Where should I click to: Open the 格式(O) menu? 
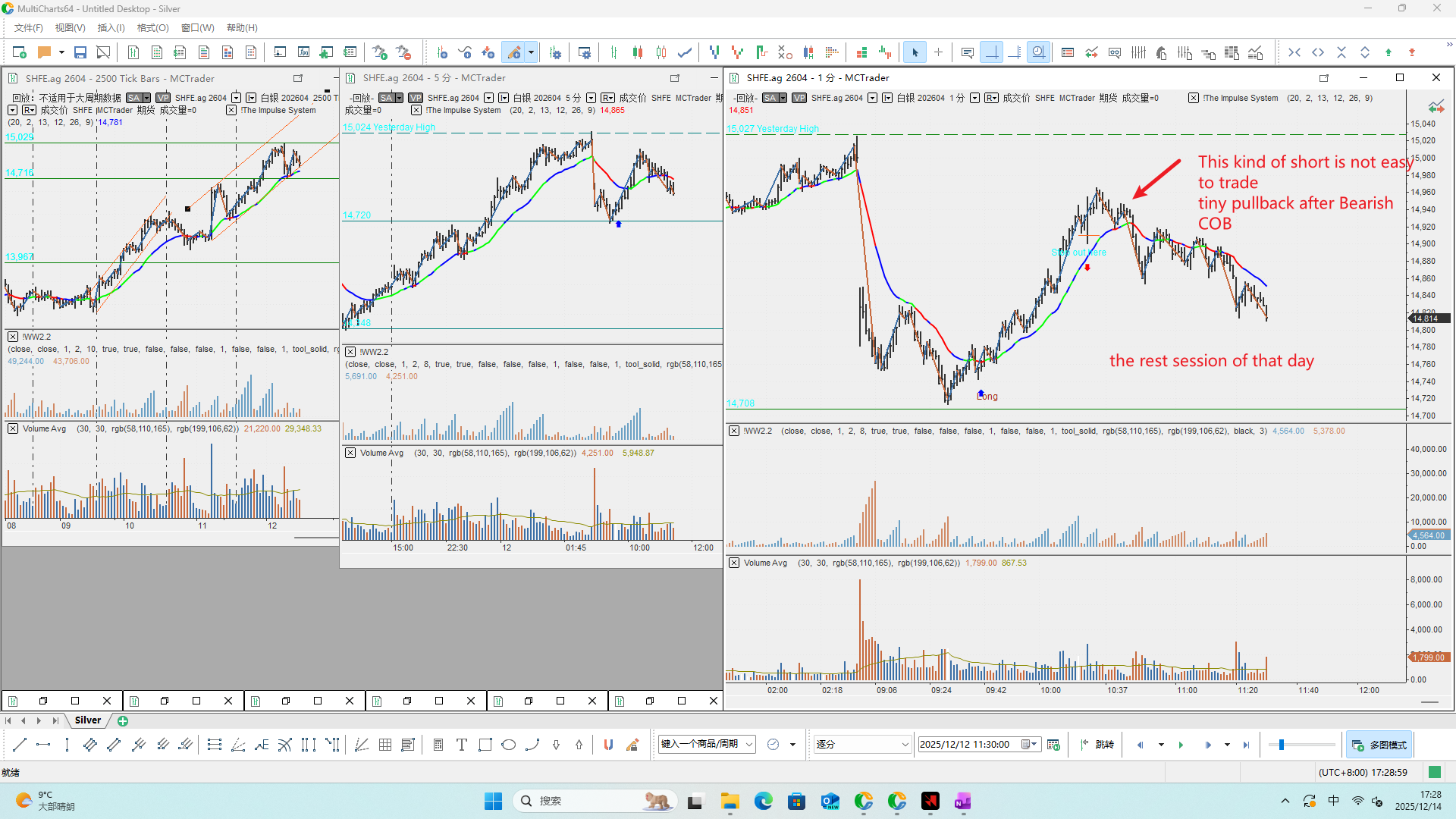(x=152, y=28)
